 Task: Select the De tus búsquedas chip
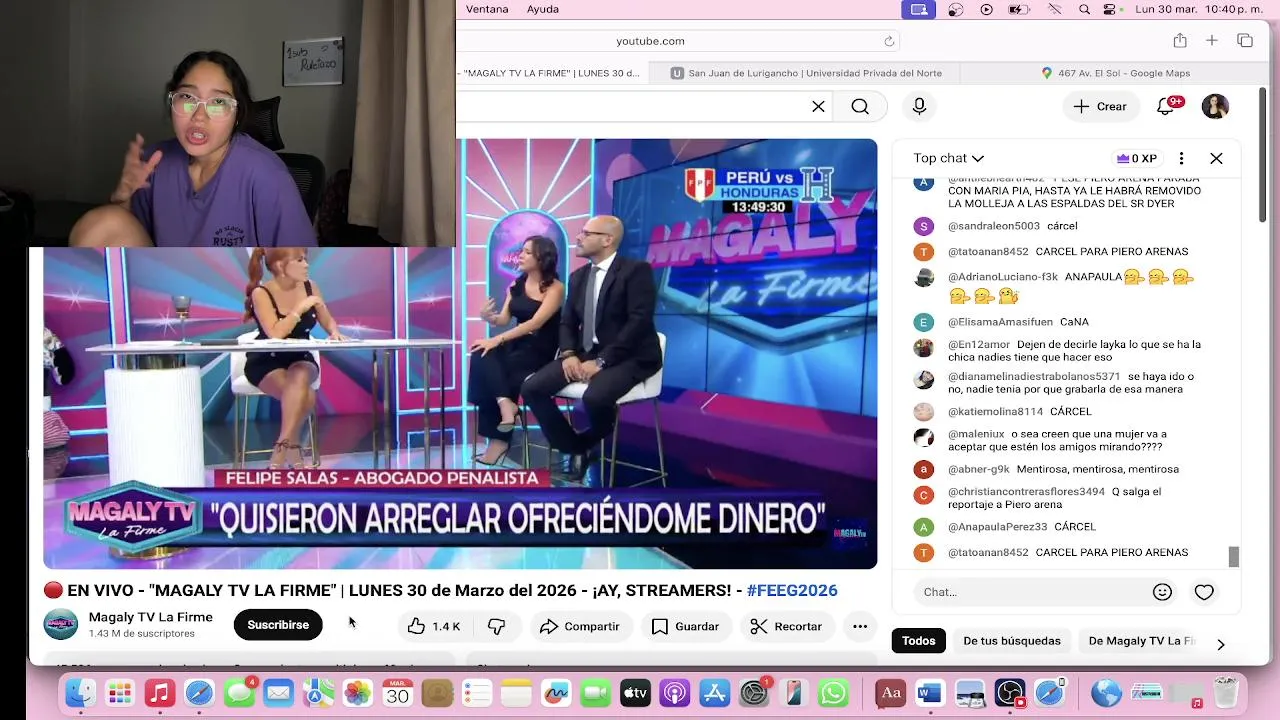coord(1012,641)
